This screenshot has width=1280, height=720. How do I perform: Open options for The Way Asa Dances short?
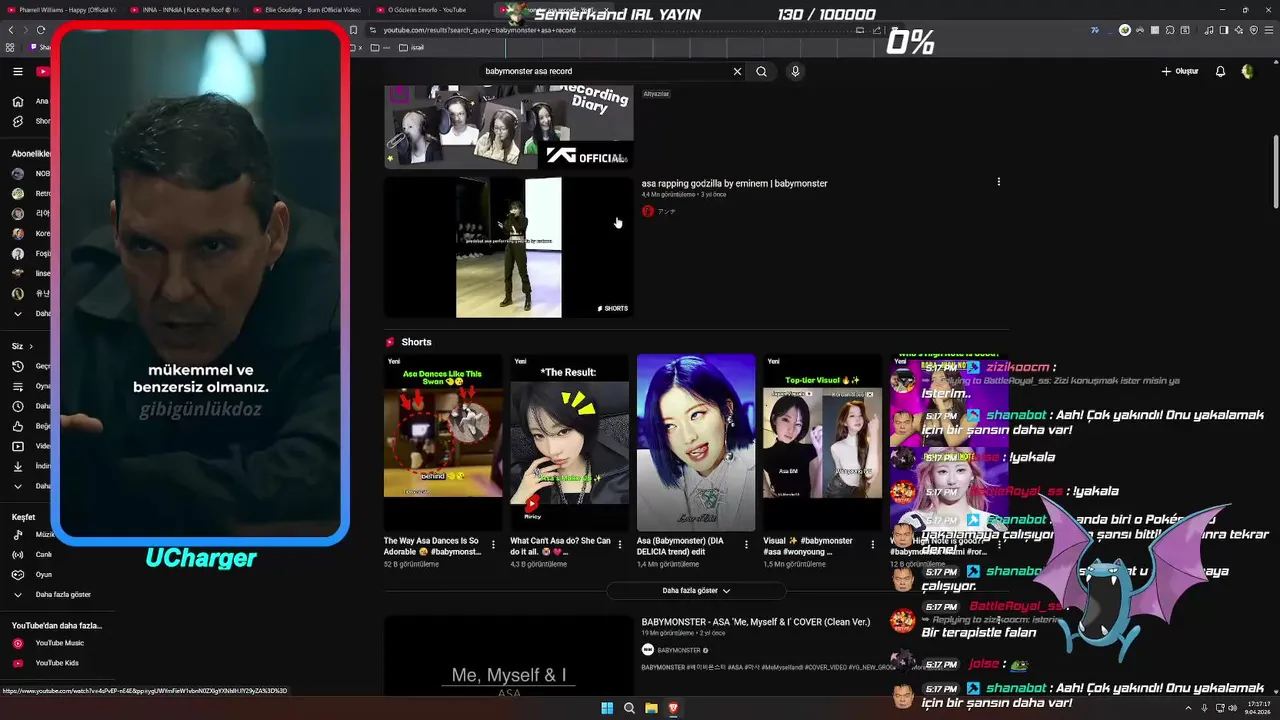(x=493, y=545)
